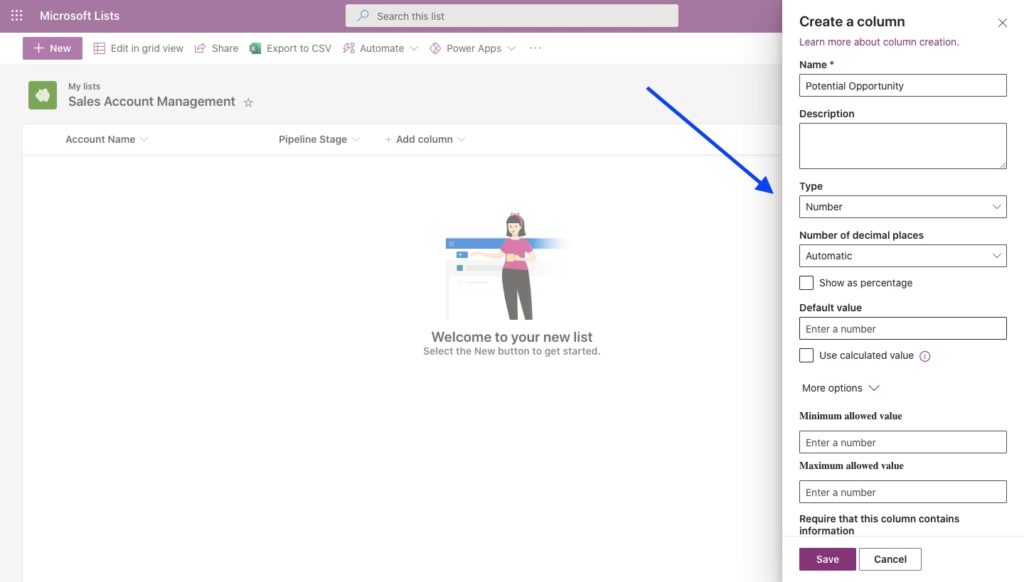Open the app launcher waffle icon
This screenshot has width=1024, height=582.
click(16, 15)
